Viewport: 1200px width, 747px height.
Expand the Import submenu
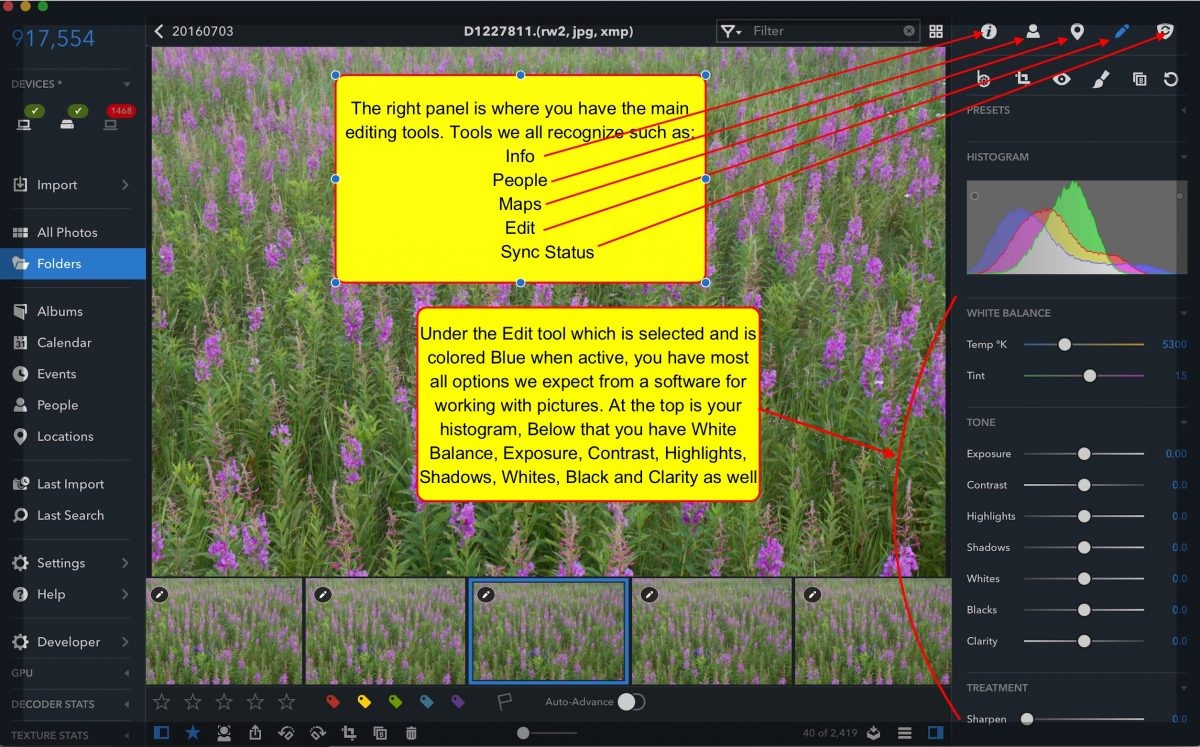[125, 185]
